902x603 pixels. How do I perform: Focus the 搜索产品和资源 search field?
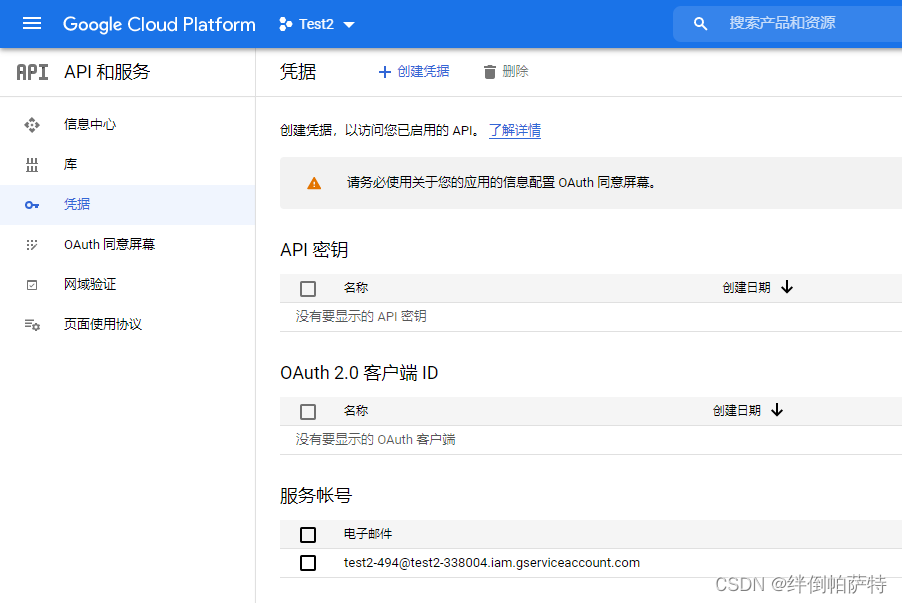[788, 24]
